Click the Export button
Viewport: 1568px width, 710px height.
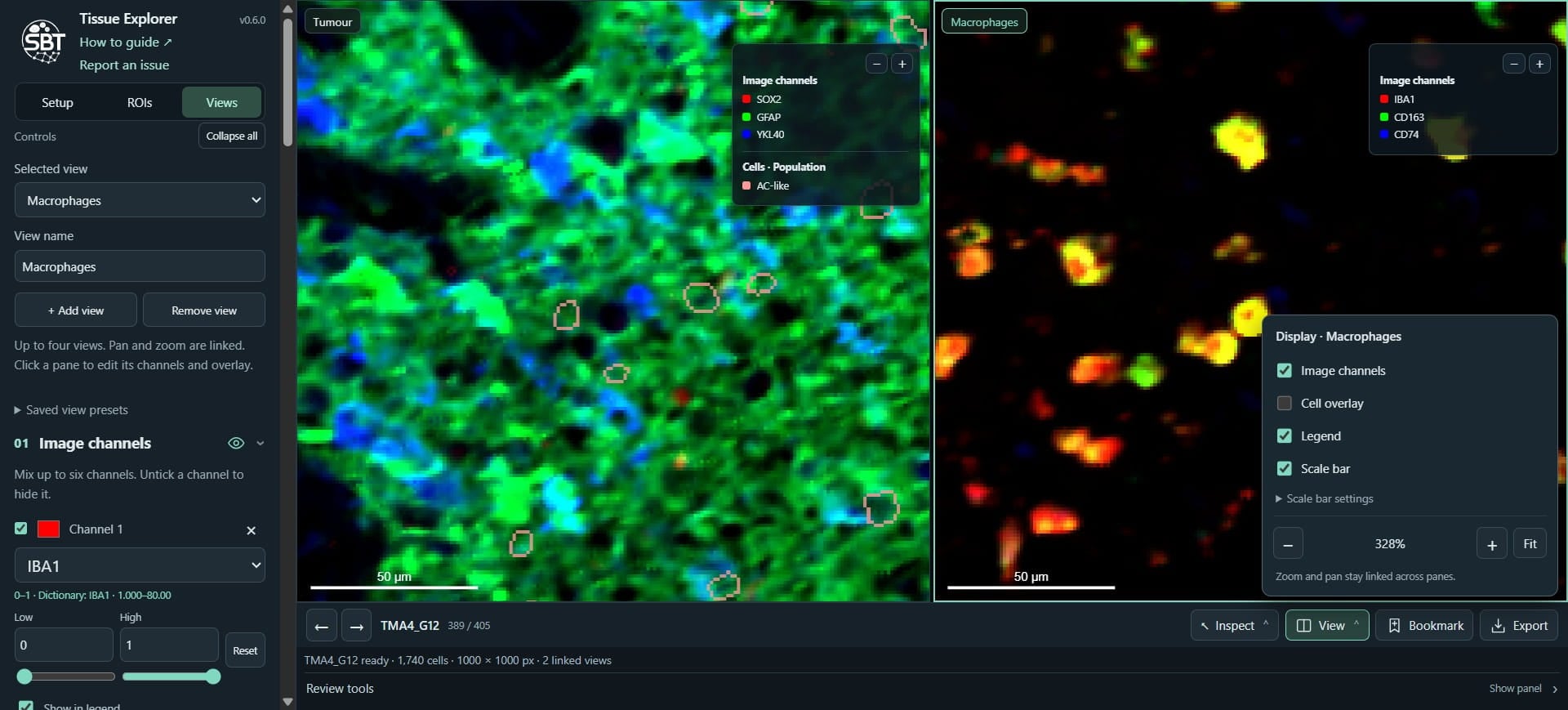[1519, 626]
